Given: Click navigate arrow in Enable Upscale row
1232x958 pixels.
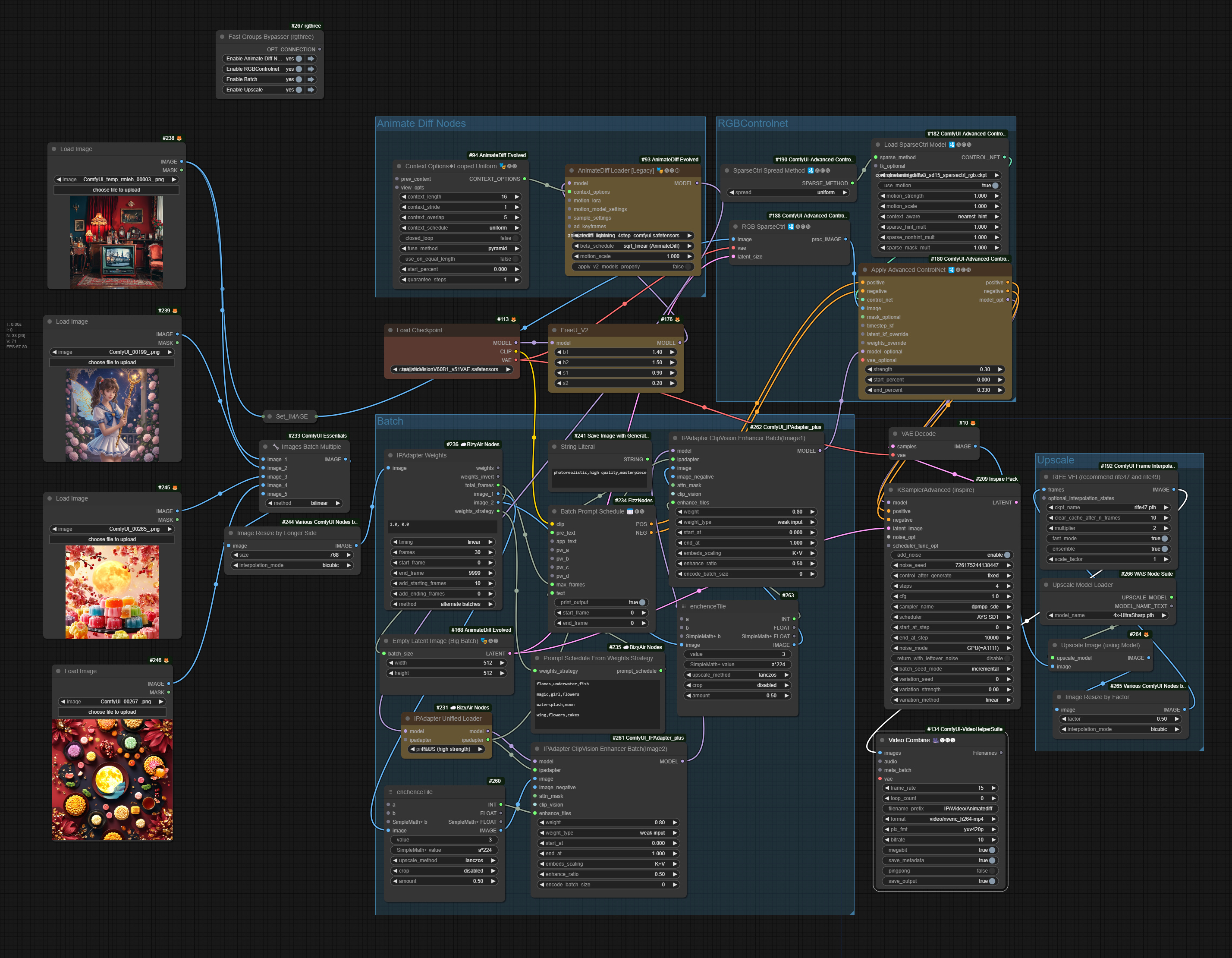Looking at the screenshot, I should click(x=311, y=90).
